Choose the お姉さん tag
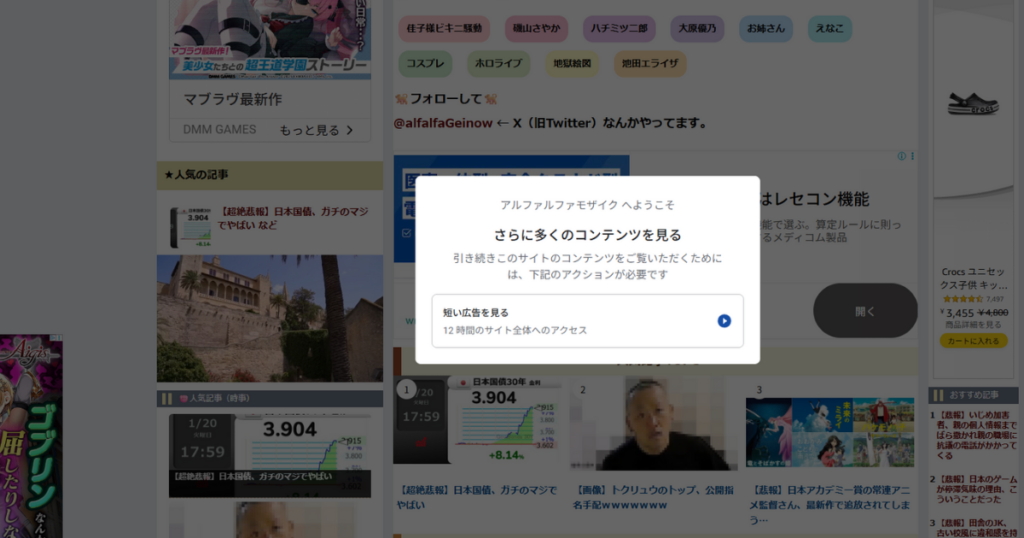Image resolution: width=1024 pixels, height=538 pixels. [766, 28]
